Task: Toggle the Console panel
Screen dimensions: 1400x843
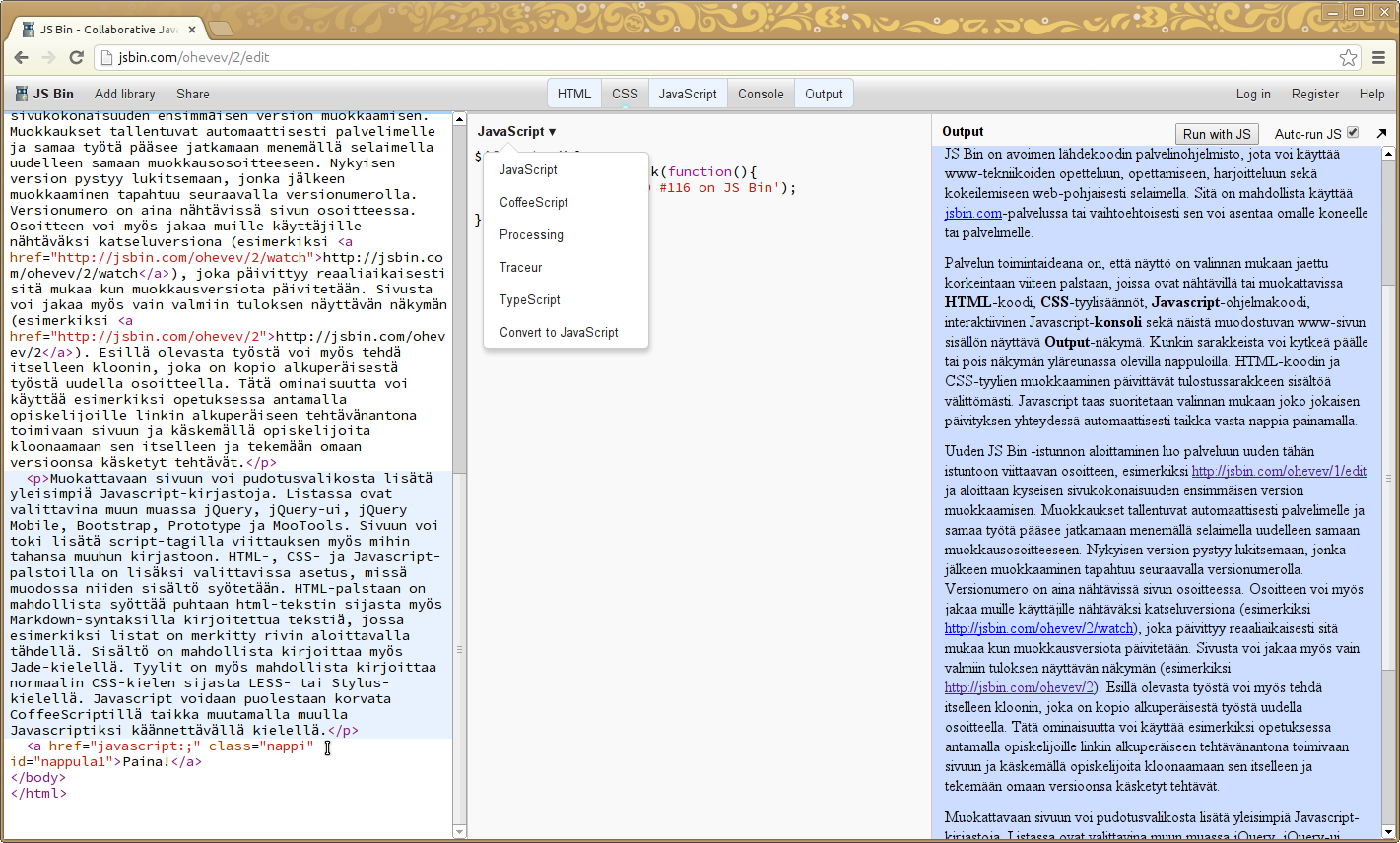Action: (761, 94)
